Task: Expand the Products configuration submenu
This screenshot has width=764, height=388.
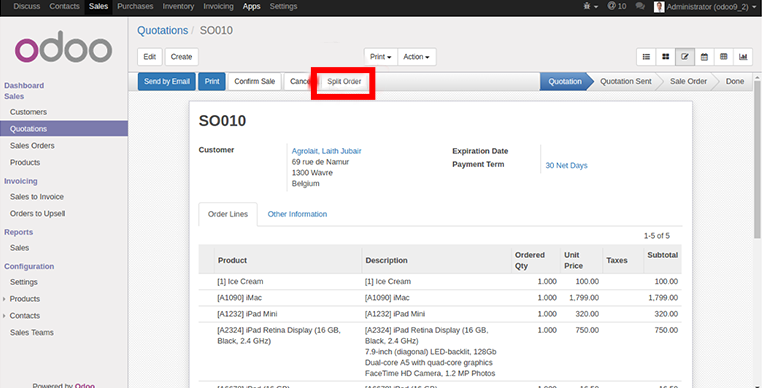Action: (x=24, y=299)
